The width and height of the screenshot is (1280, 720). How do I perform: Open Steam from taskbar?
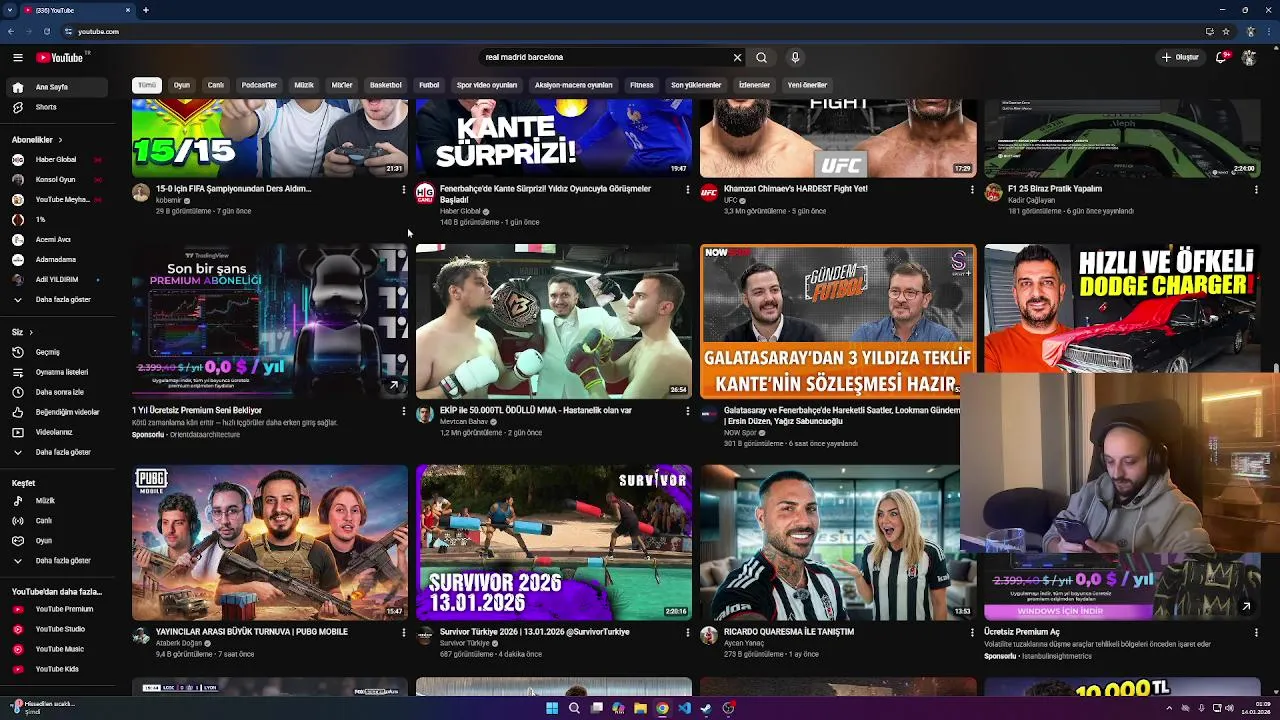[x=706, y=708]
